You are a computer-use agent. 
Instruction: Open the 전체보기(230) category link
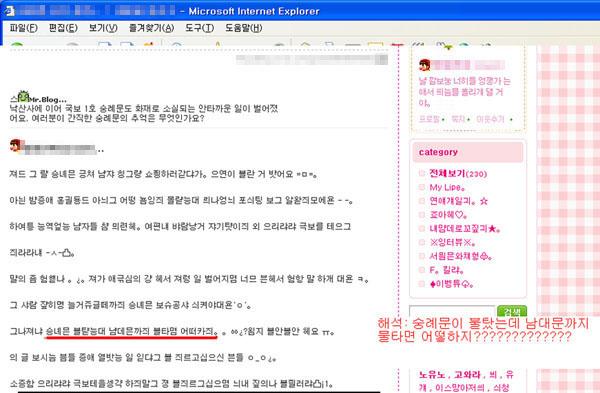pos(458,174)
